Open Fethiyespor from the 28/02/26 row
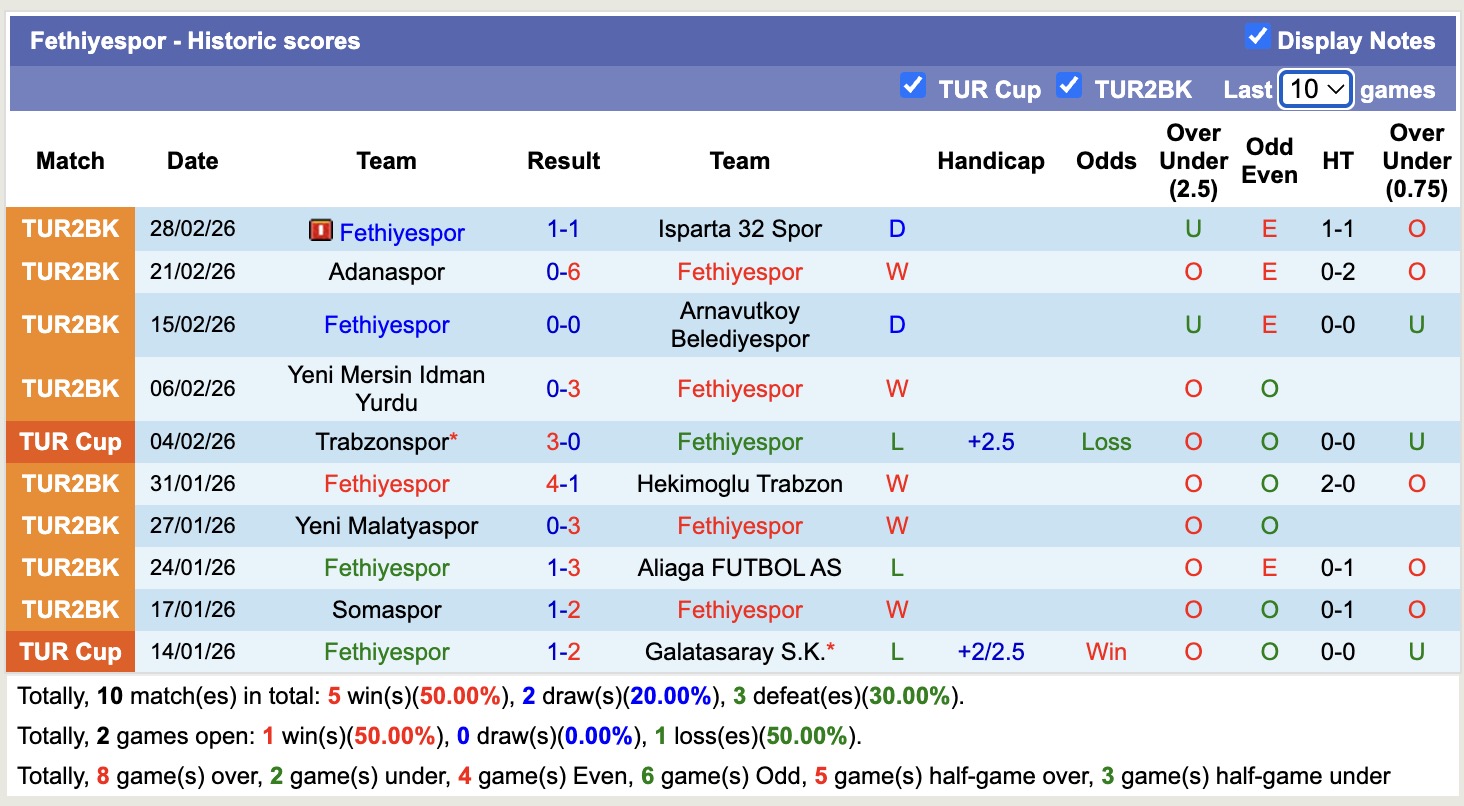Screen dimensions: 1464x806 [401, 232]
